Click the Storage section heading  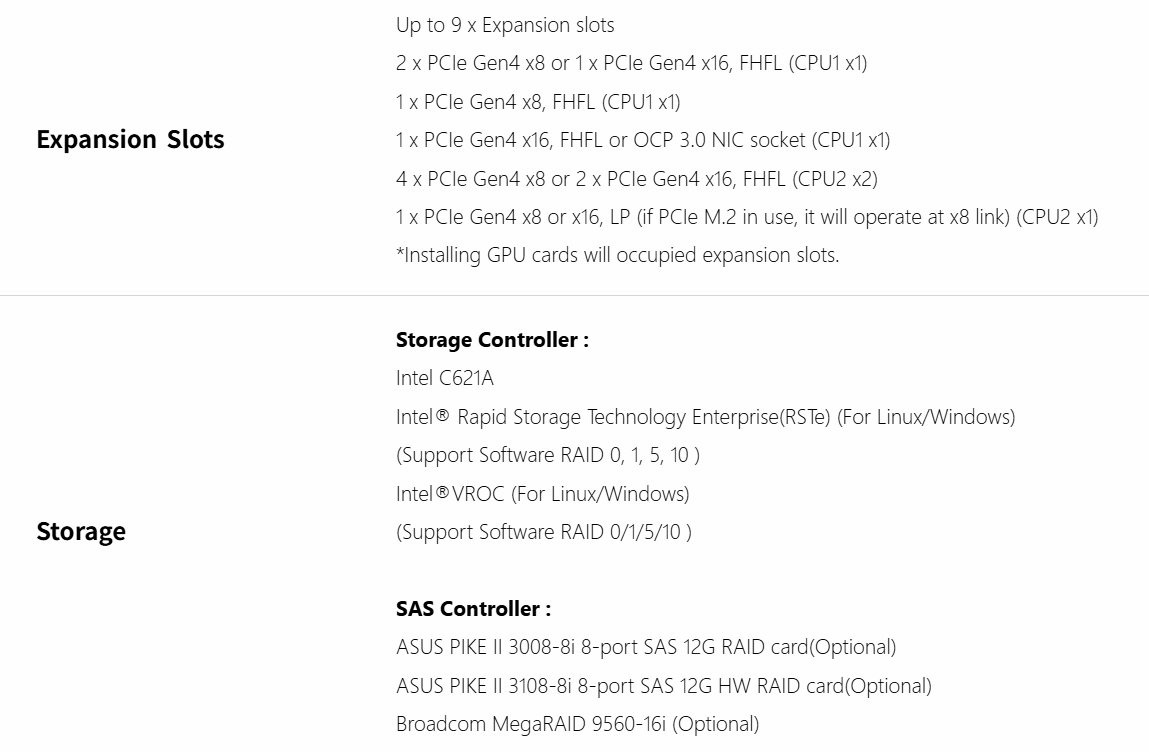pos(81,531)
